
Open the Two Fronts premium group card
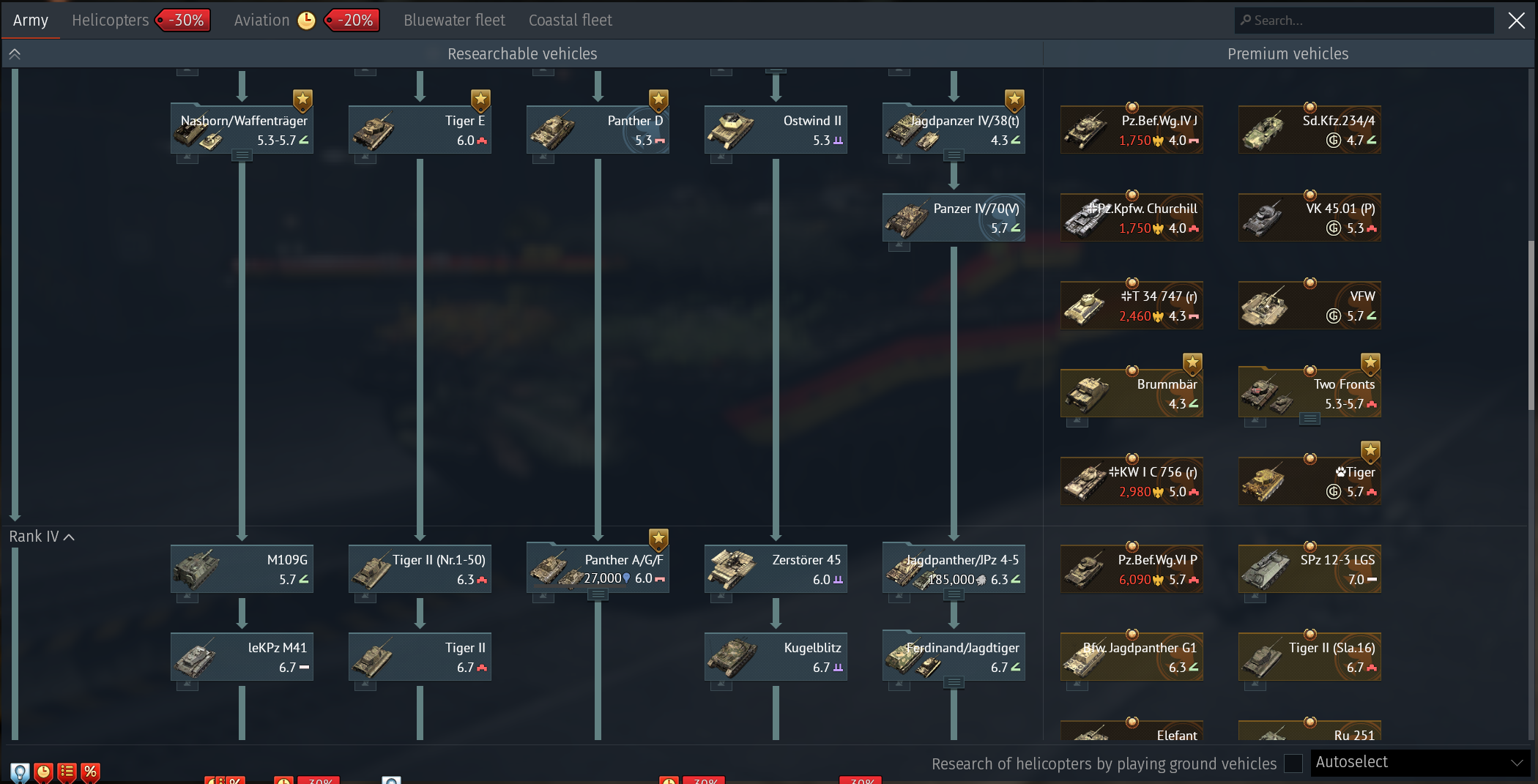click(x=1309, y=393)
